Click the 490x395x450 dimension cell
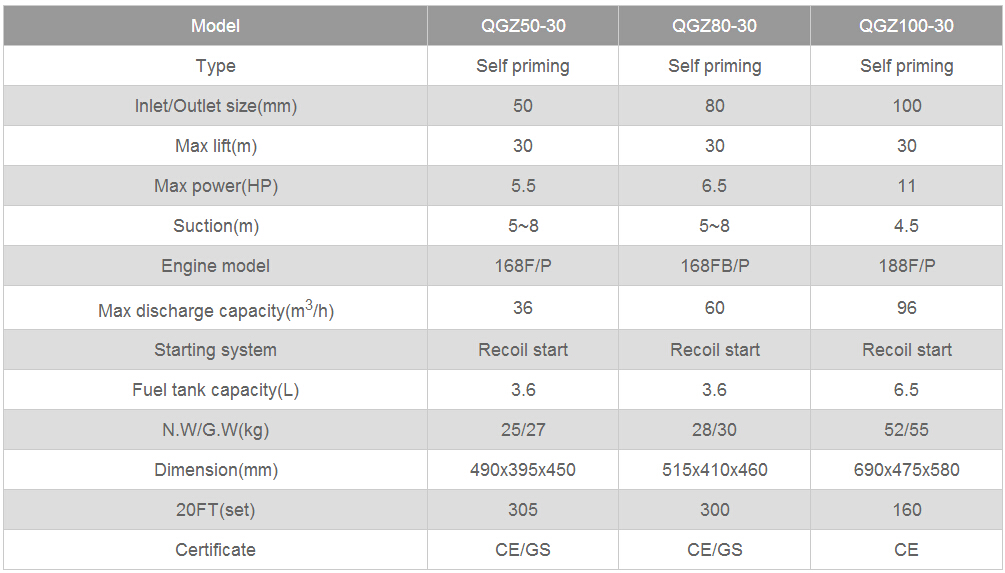The height and width of the screenshot is (573, 1005). [523, 470]
